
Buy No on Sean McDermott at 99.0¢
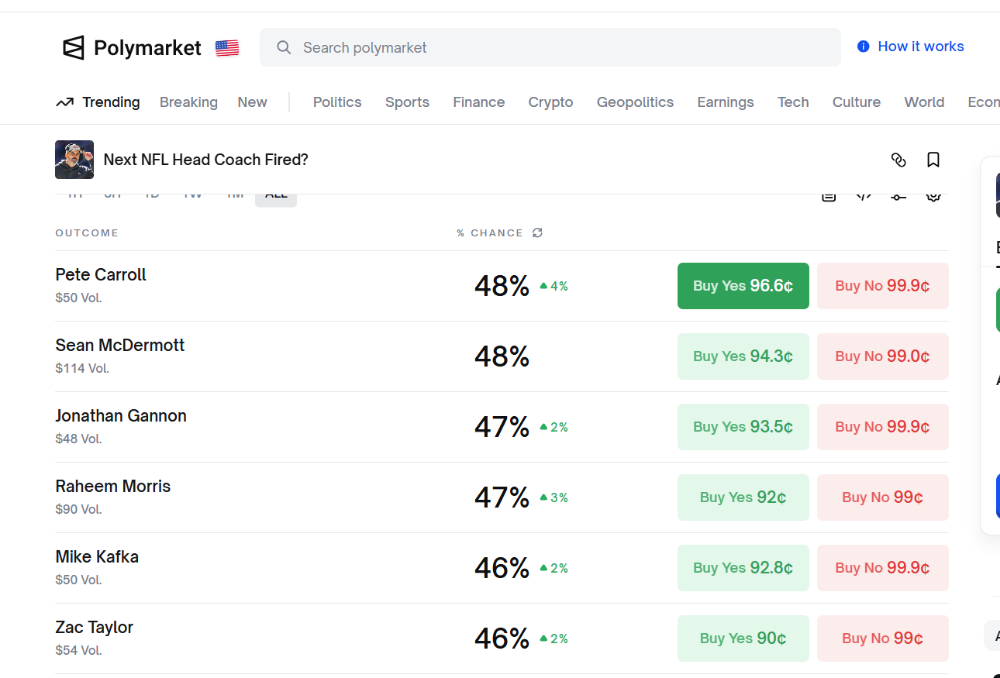click(x=882, y=356)
